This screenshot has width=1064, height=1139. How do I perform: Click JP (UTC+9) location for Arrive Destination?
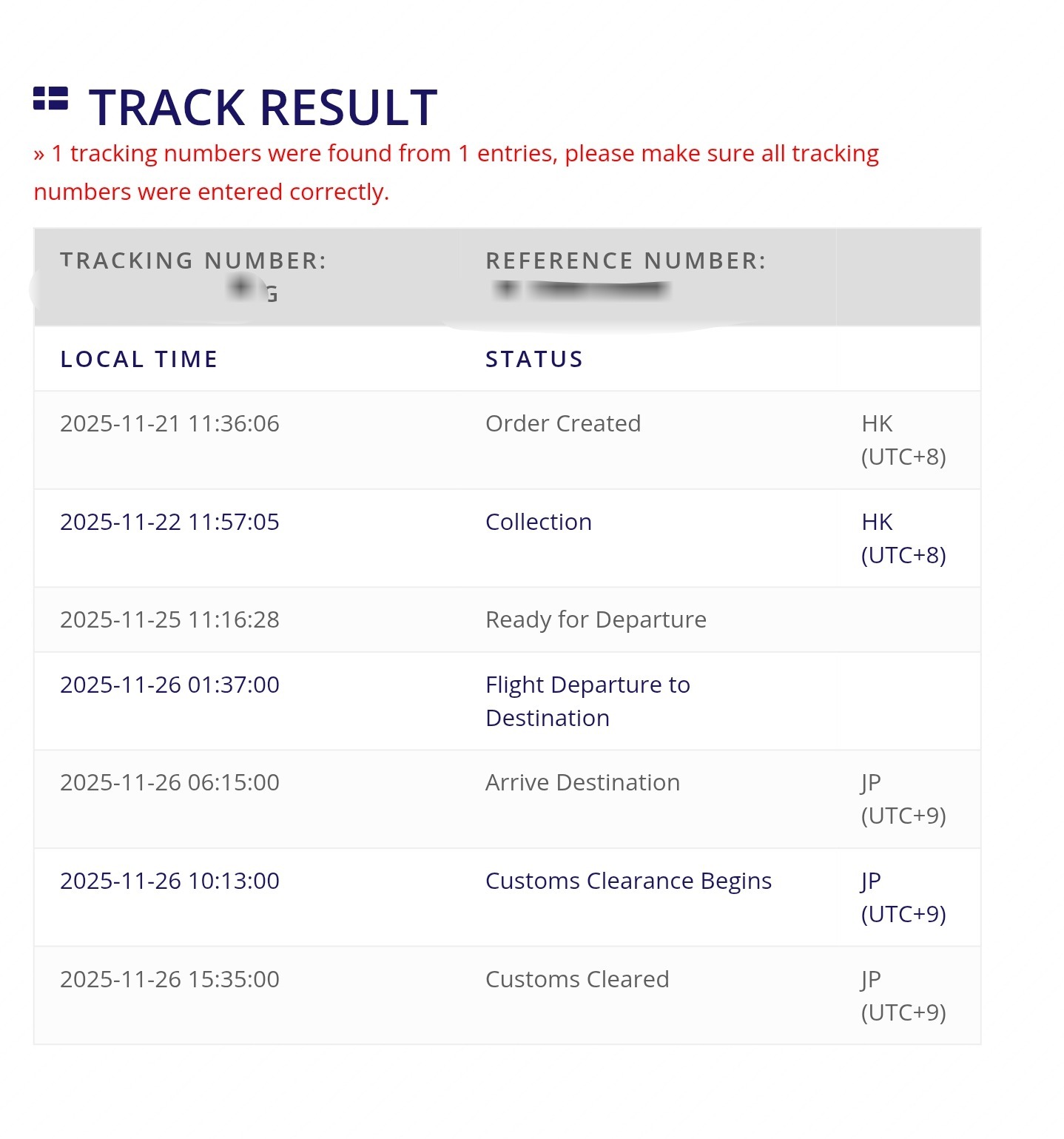(903, 799)
